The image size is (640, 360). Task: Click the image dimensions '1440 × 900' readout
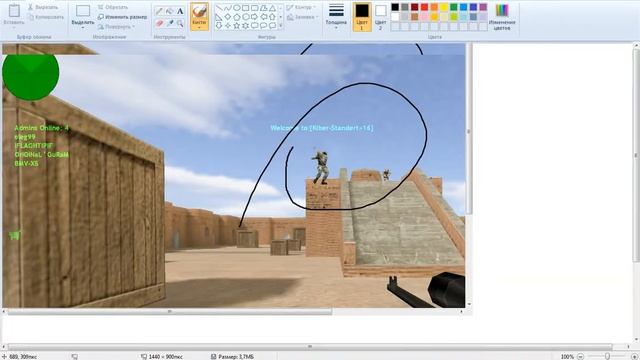pyautogui.click(x=165, y=357)
